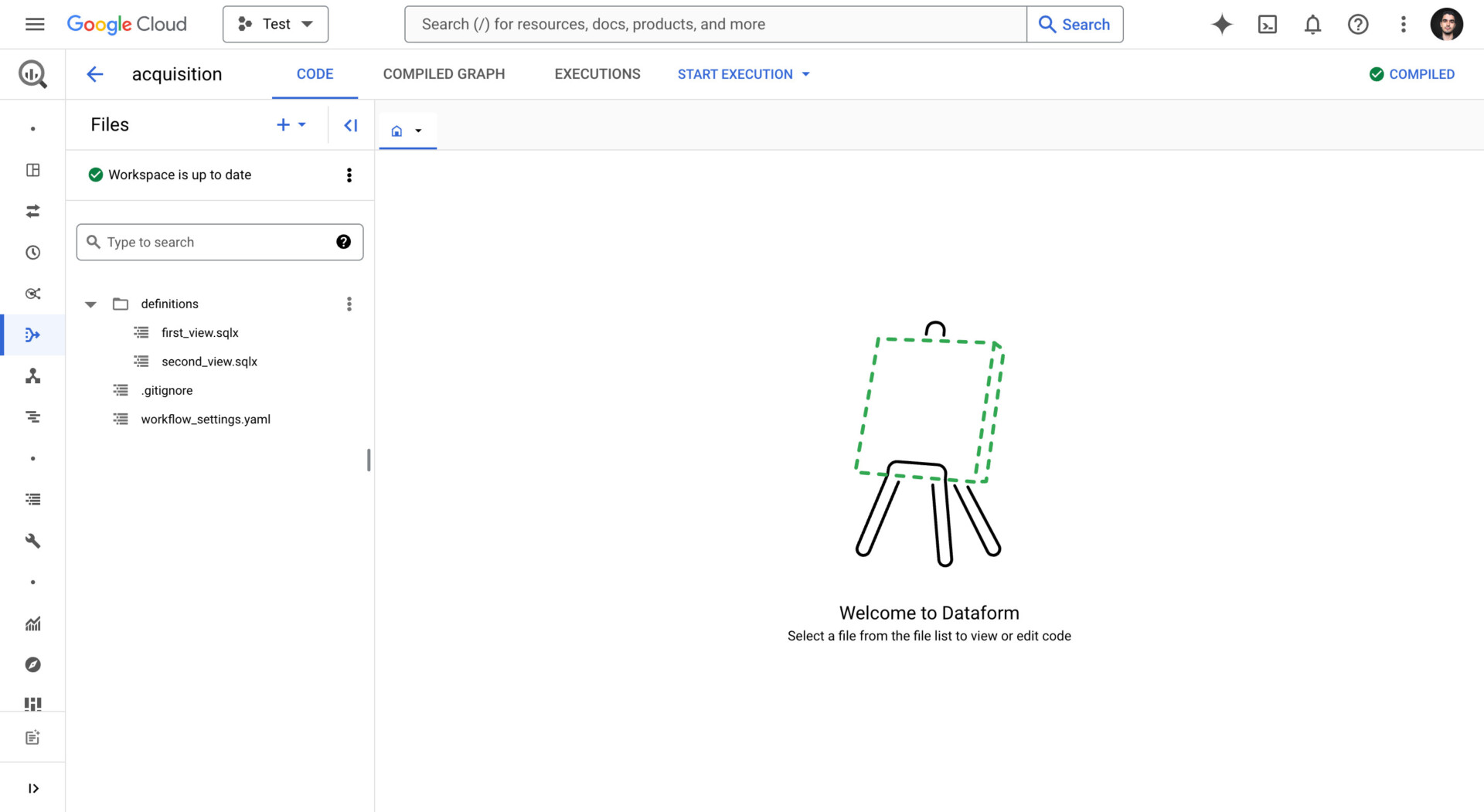Open the notifications bell

click(x=1312, y=24)
